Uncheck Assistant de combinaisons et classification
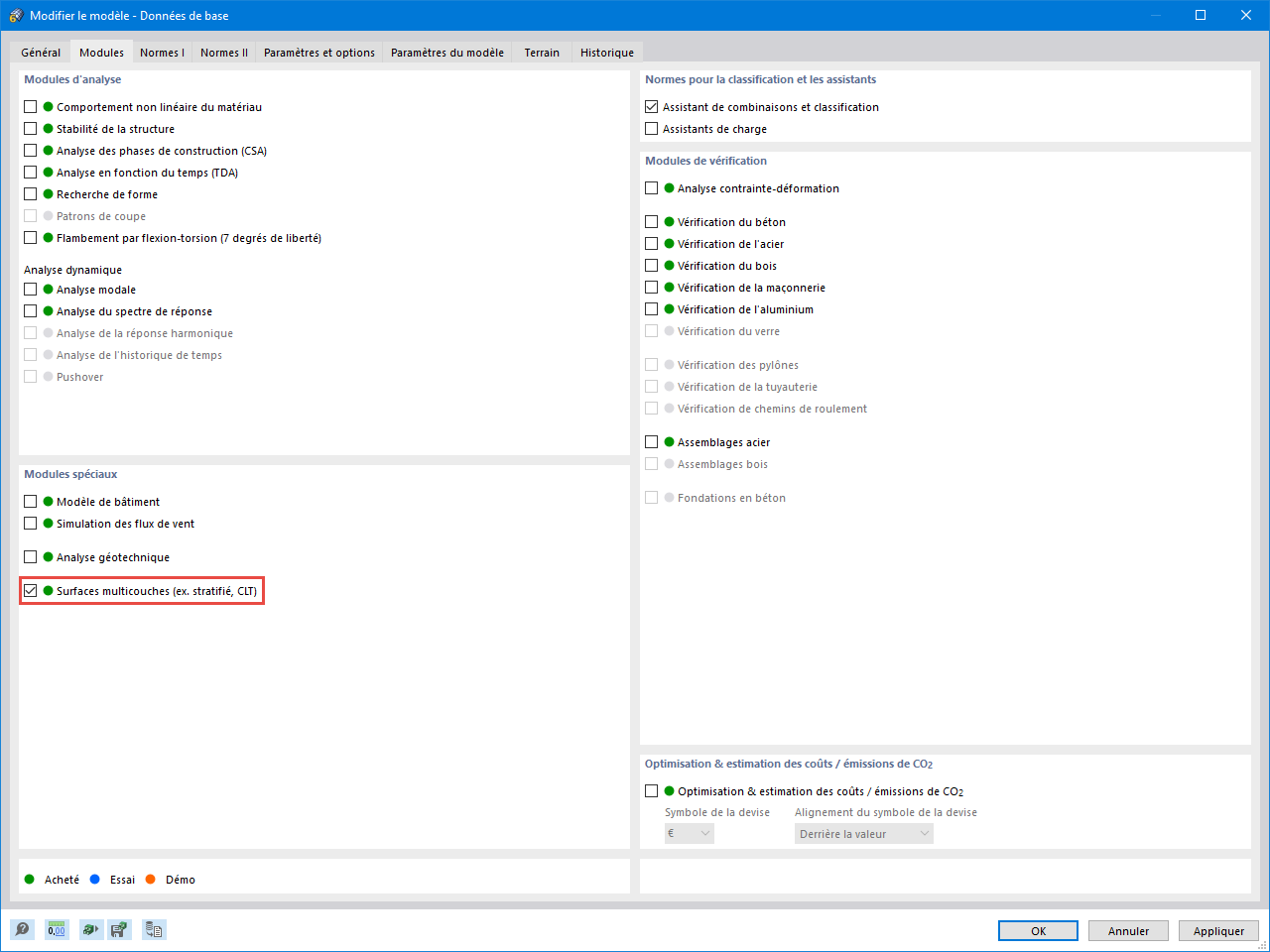1270x952 pixels. coord(652,107)
